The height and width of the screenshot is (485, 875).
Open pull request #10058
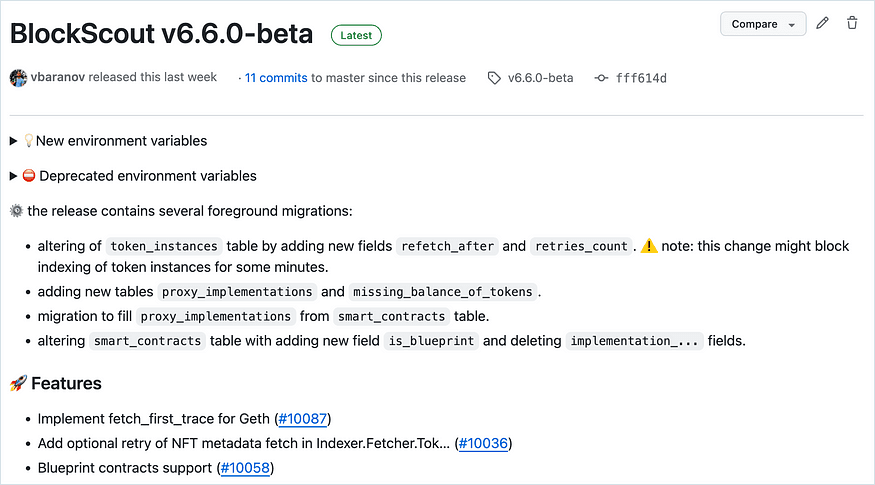click(x=245, y=468)
